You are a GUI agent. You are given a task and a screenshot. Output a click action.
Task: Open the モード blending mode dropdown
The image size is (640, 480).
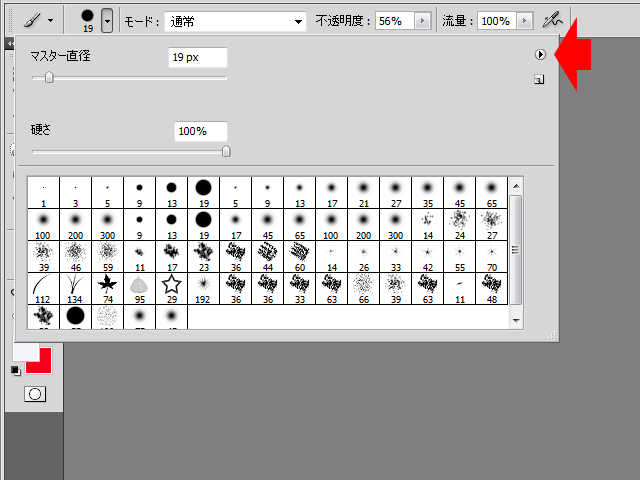(235, 21)
